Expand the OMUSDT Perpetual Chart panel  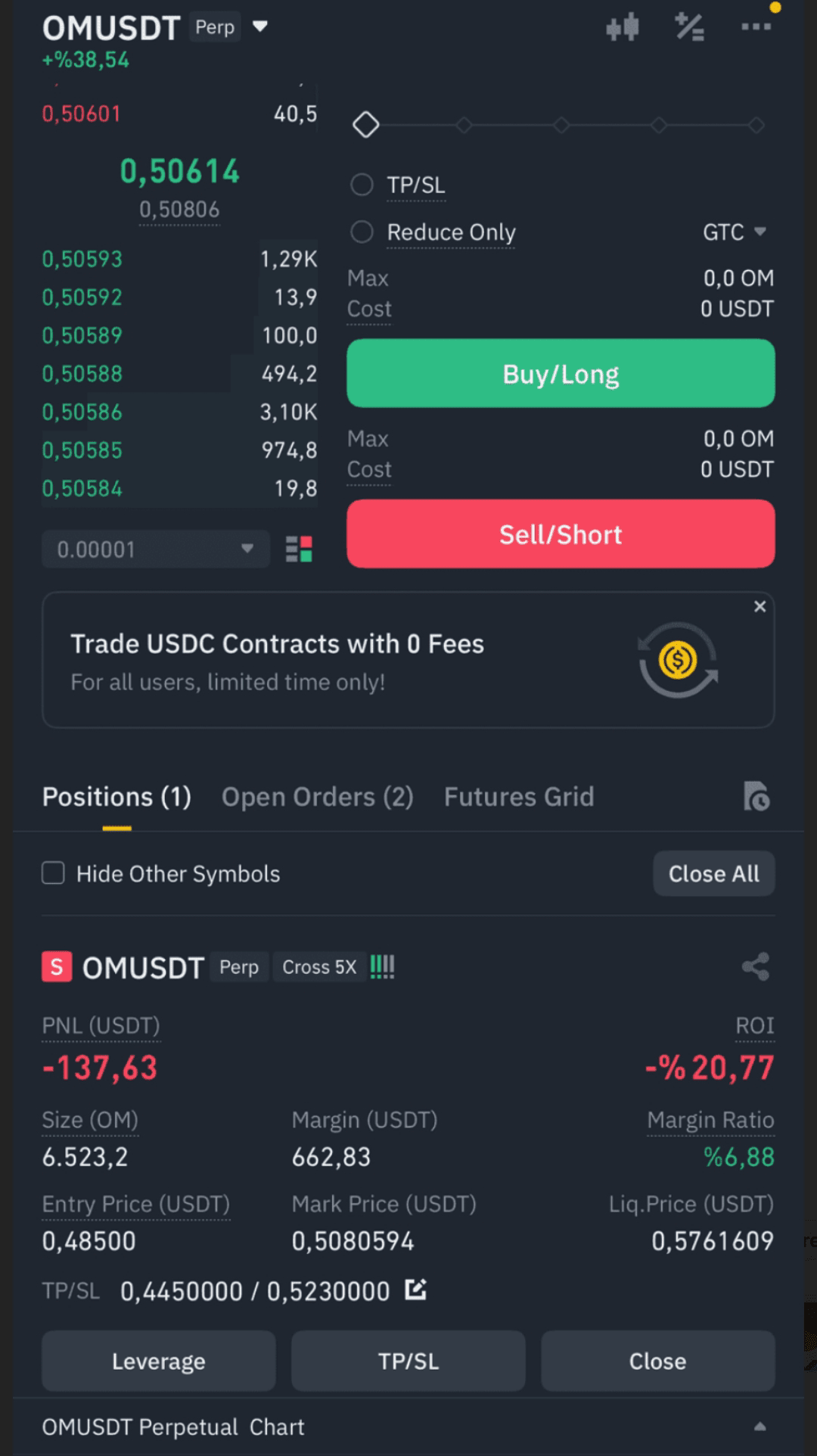pos(760,1427)
